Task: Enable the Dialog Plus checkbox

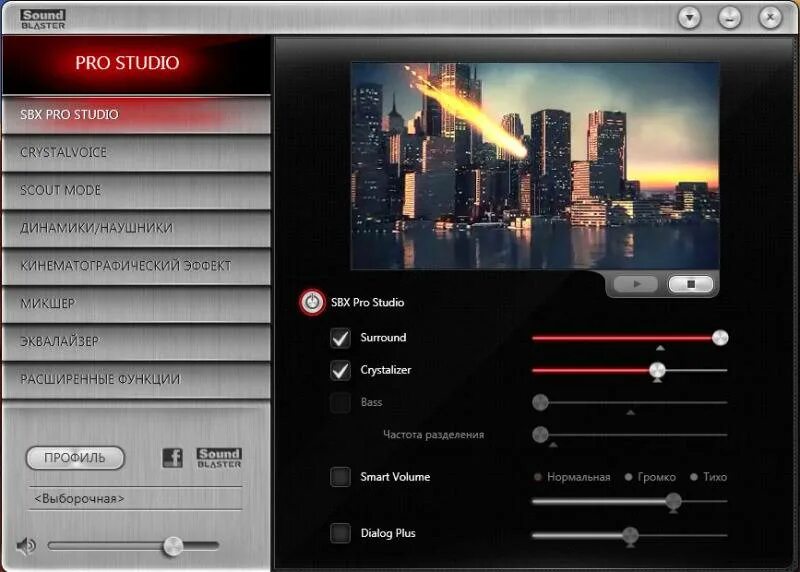Action: (x=340, y=533)
